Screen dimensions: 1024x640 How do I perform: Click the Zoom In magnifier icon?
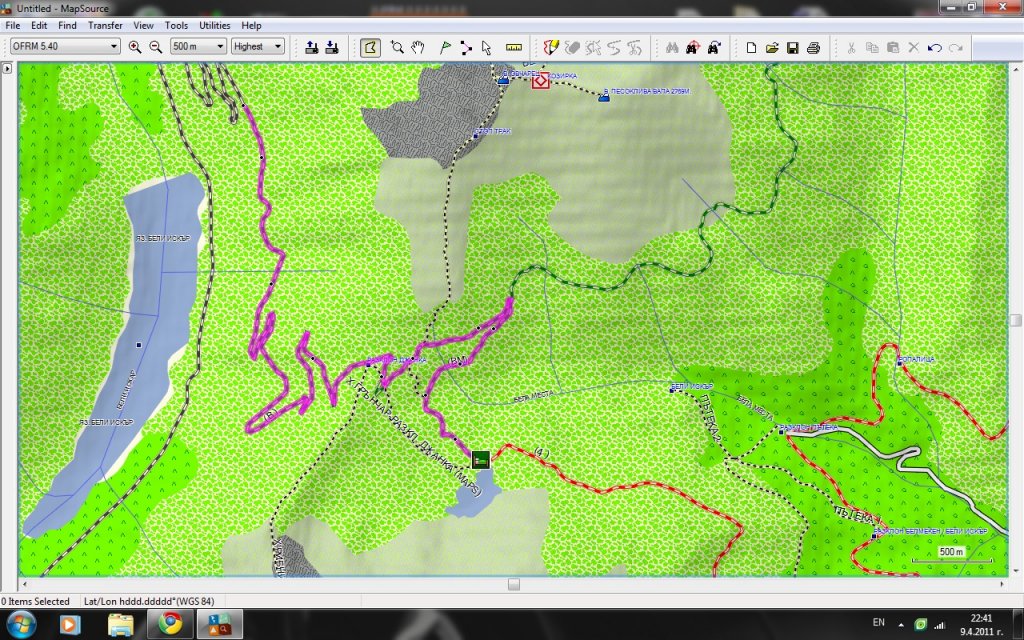tap(135, 47)
